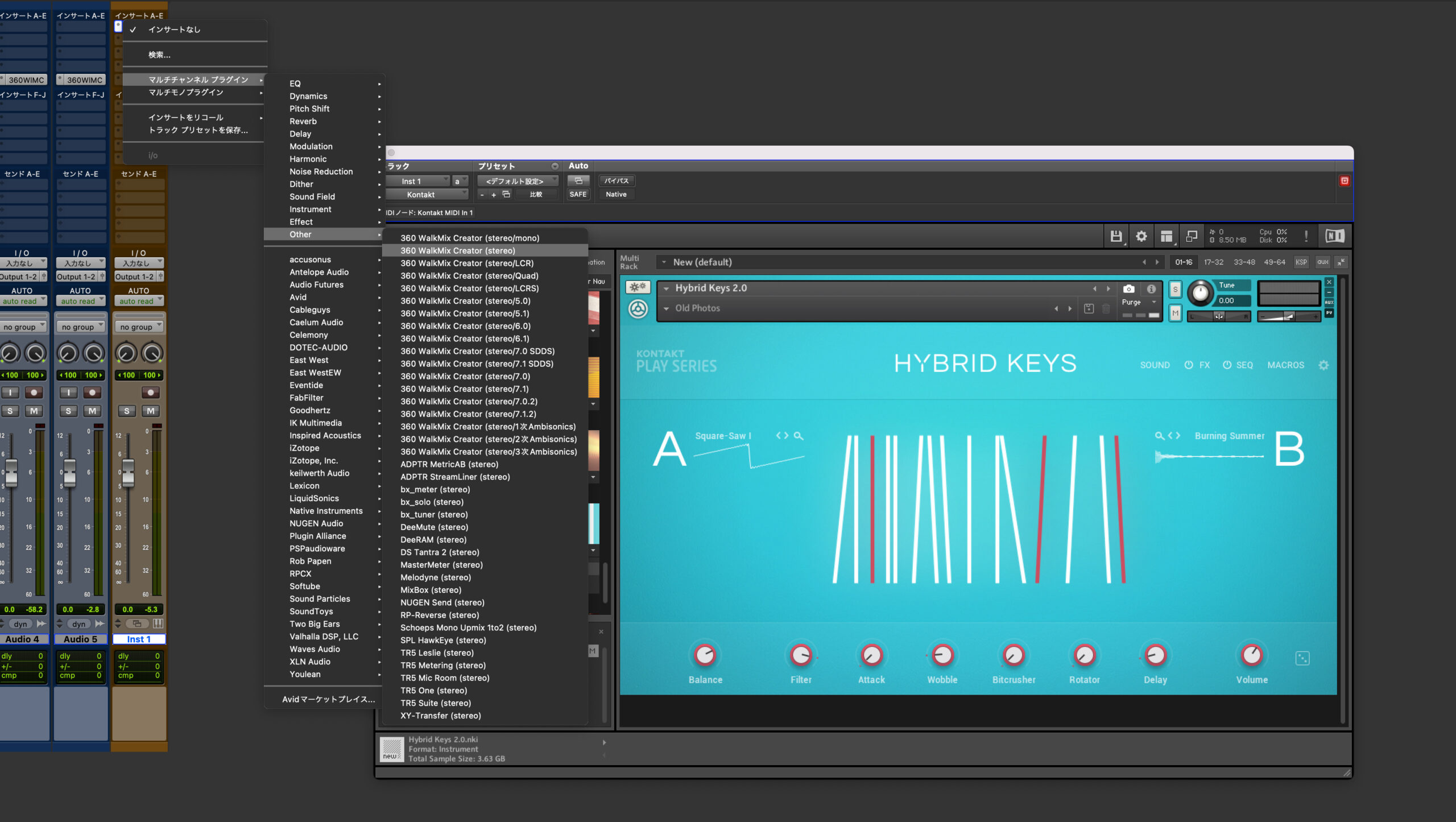Toggle the SEQ power switch

(1227, 365)
